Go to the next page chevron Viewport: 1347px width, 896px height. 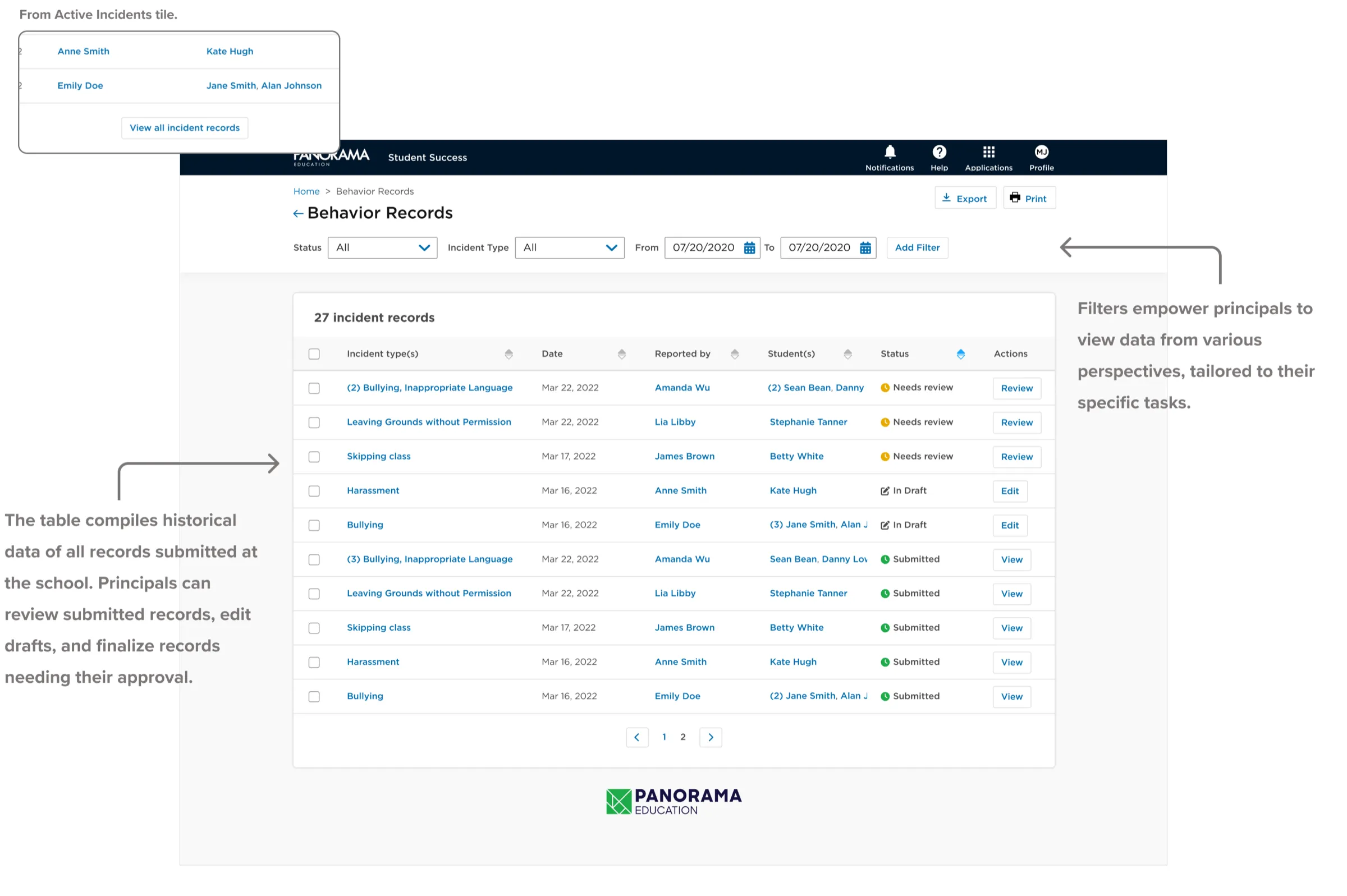tap(711, 738)
